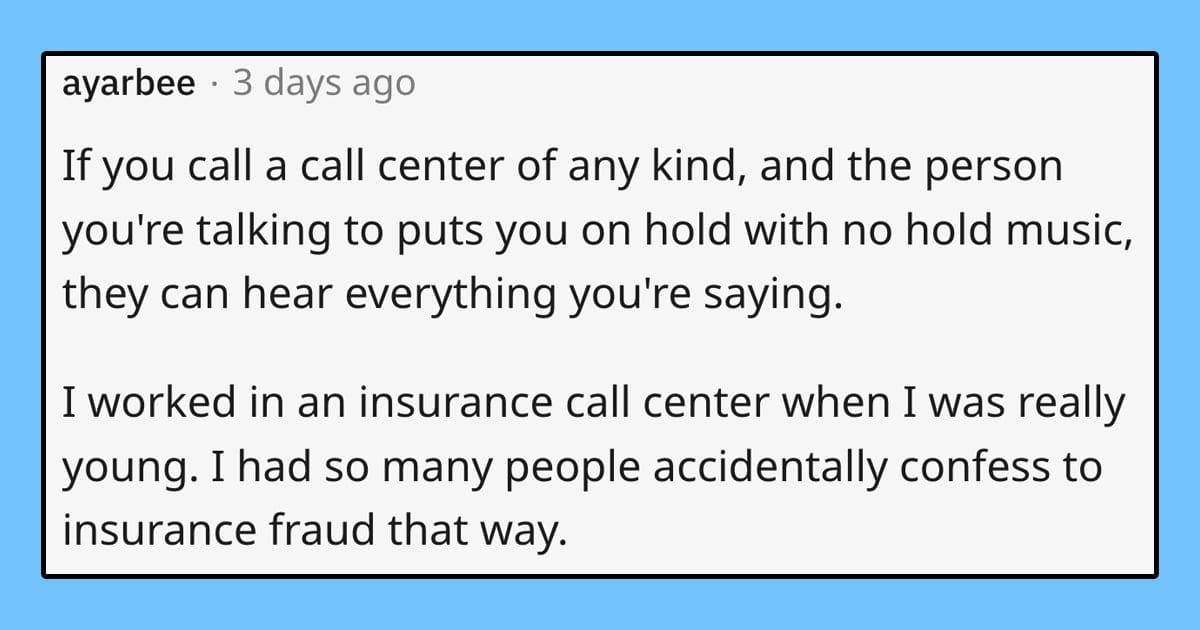Click the "3 days ago" timestamp
The height and width of the screenshot is (630, 1200).
tap(323, 84)
